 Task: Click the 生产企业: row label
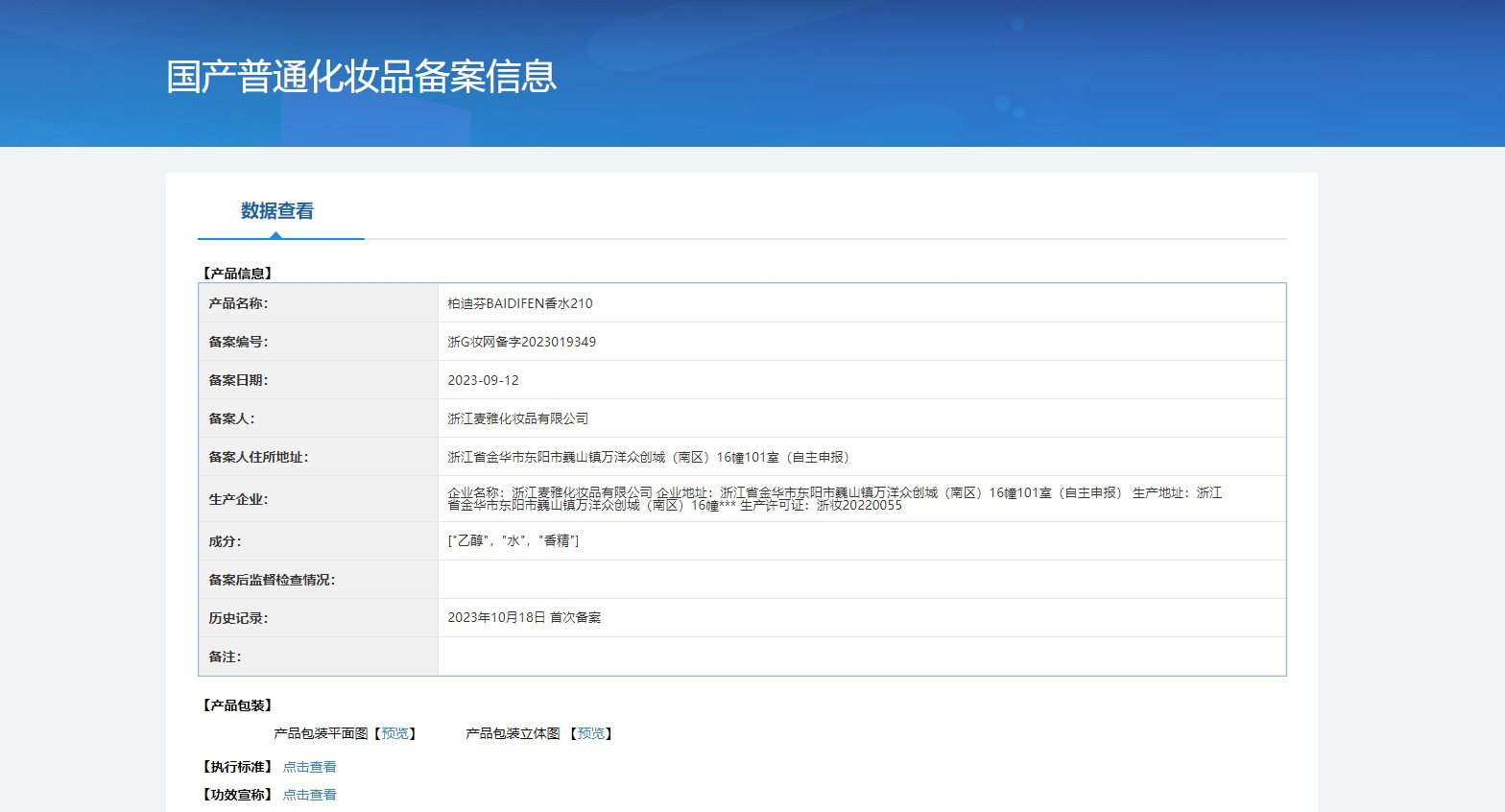coord(238,499)
